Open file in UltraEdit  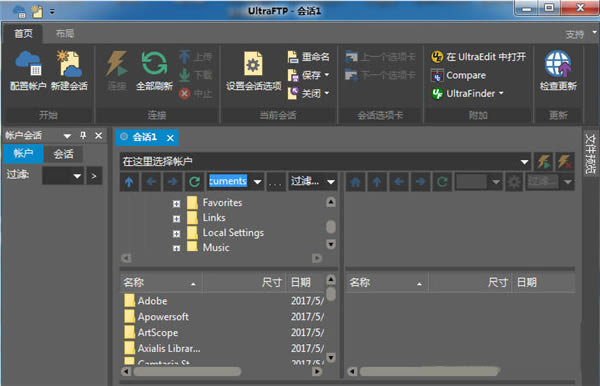click(x=478, y=57)
